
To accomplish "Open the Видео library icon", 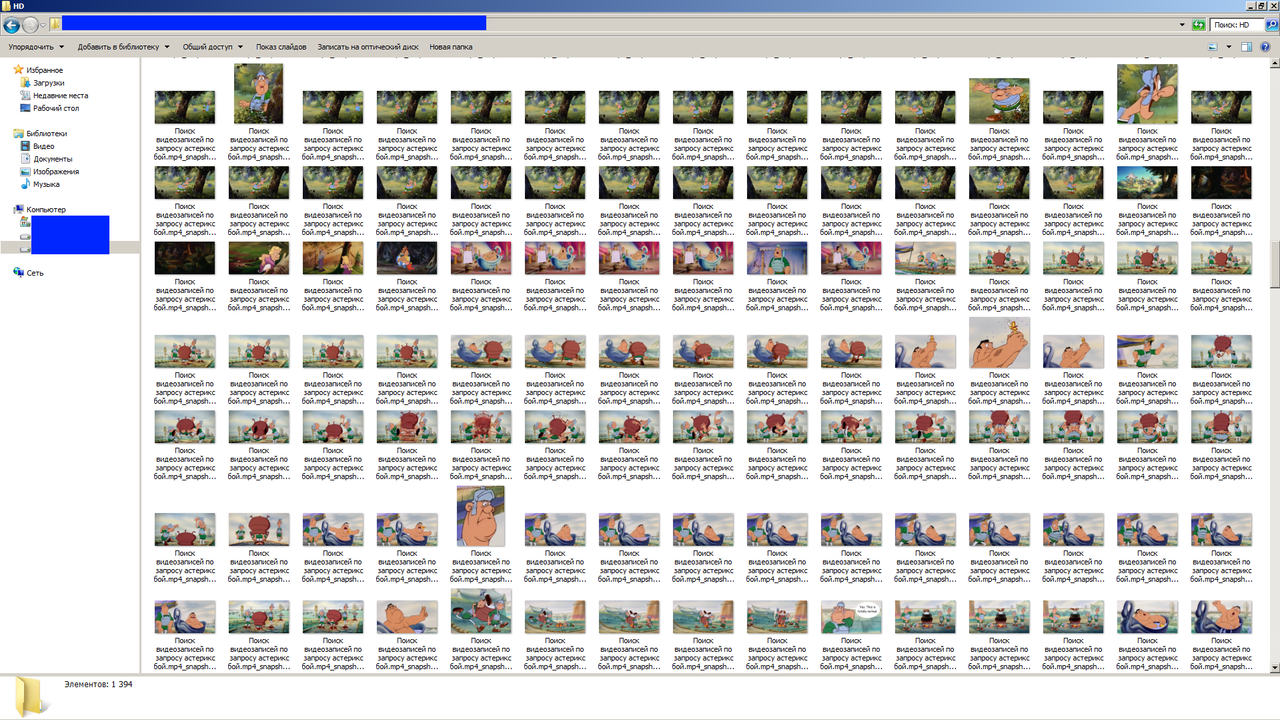I will tap(25, 146).
